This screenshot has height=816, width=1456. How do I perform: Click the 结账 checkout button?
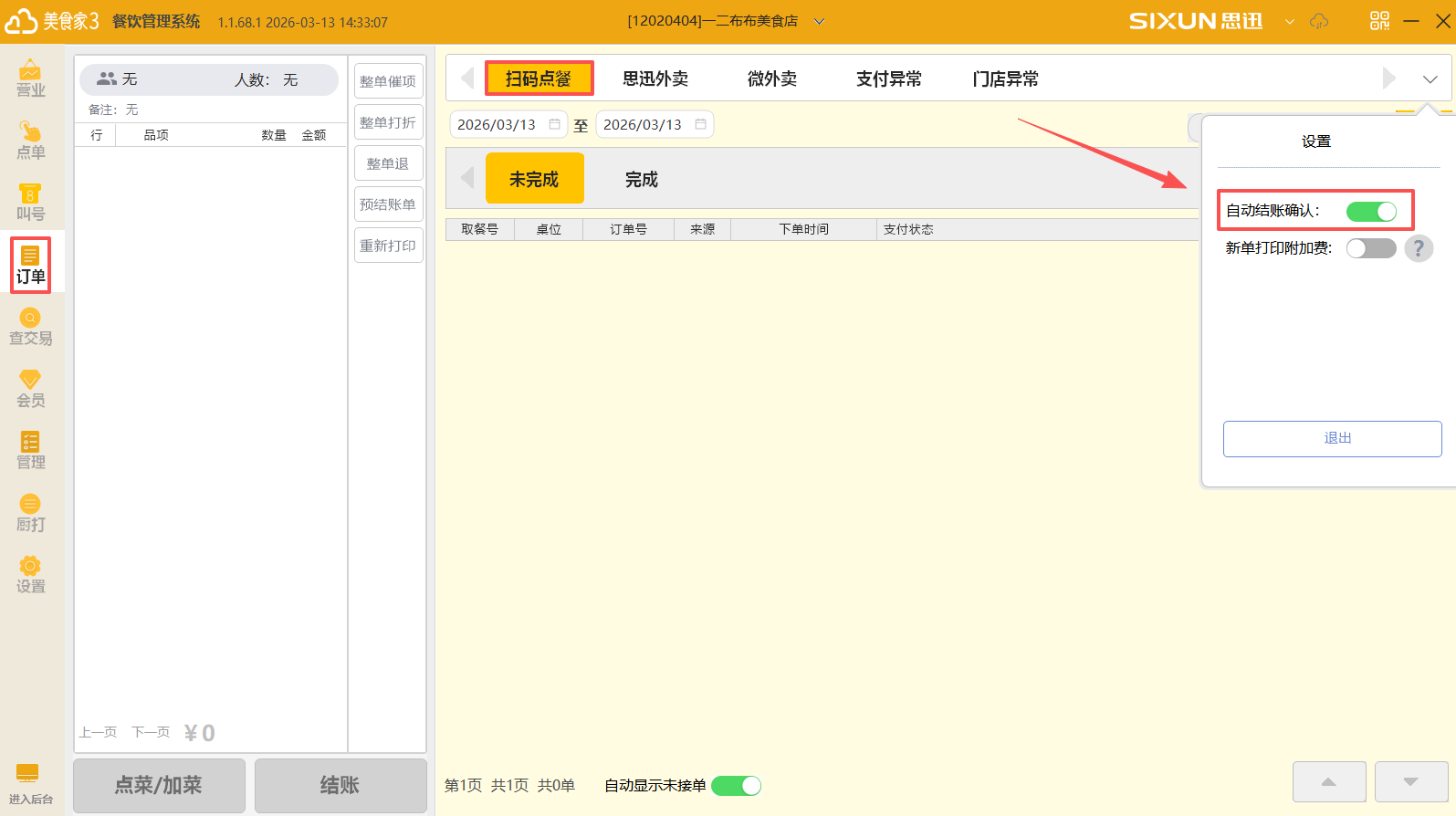point(340,785)
